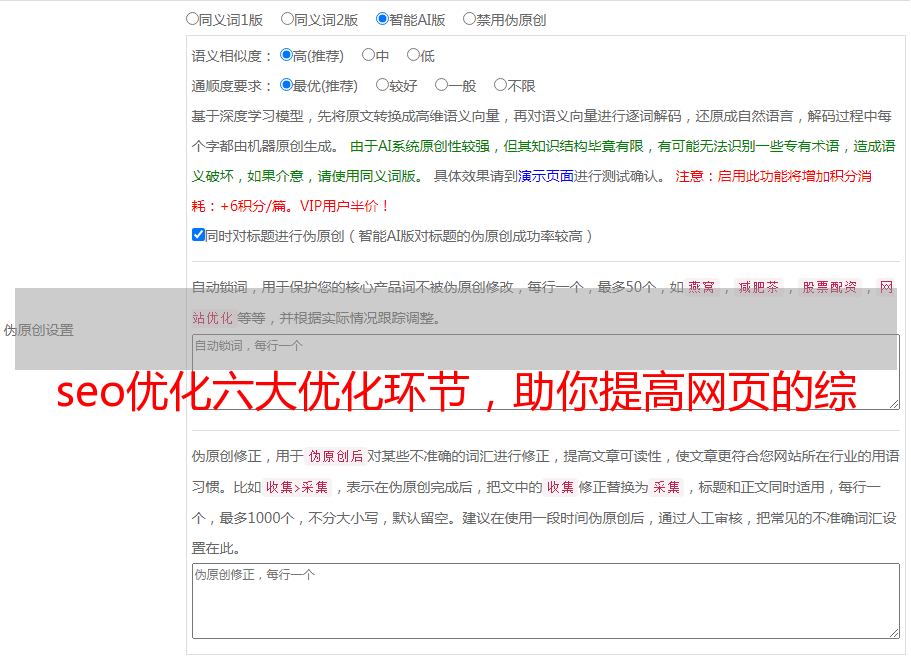This screenshot has height=658, width=911.
Task: Click the 收集>采集 example tag
Action: (x=297, y=488)
